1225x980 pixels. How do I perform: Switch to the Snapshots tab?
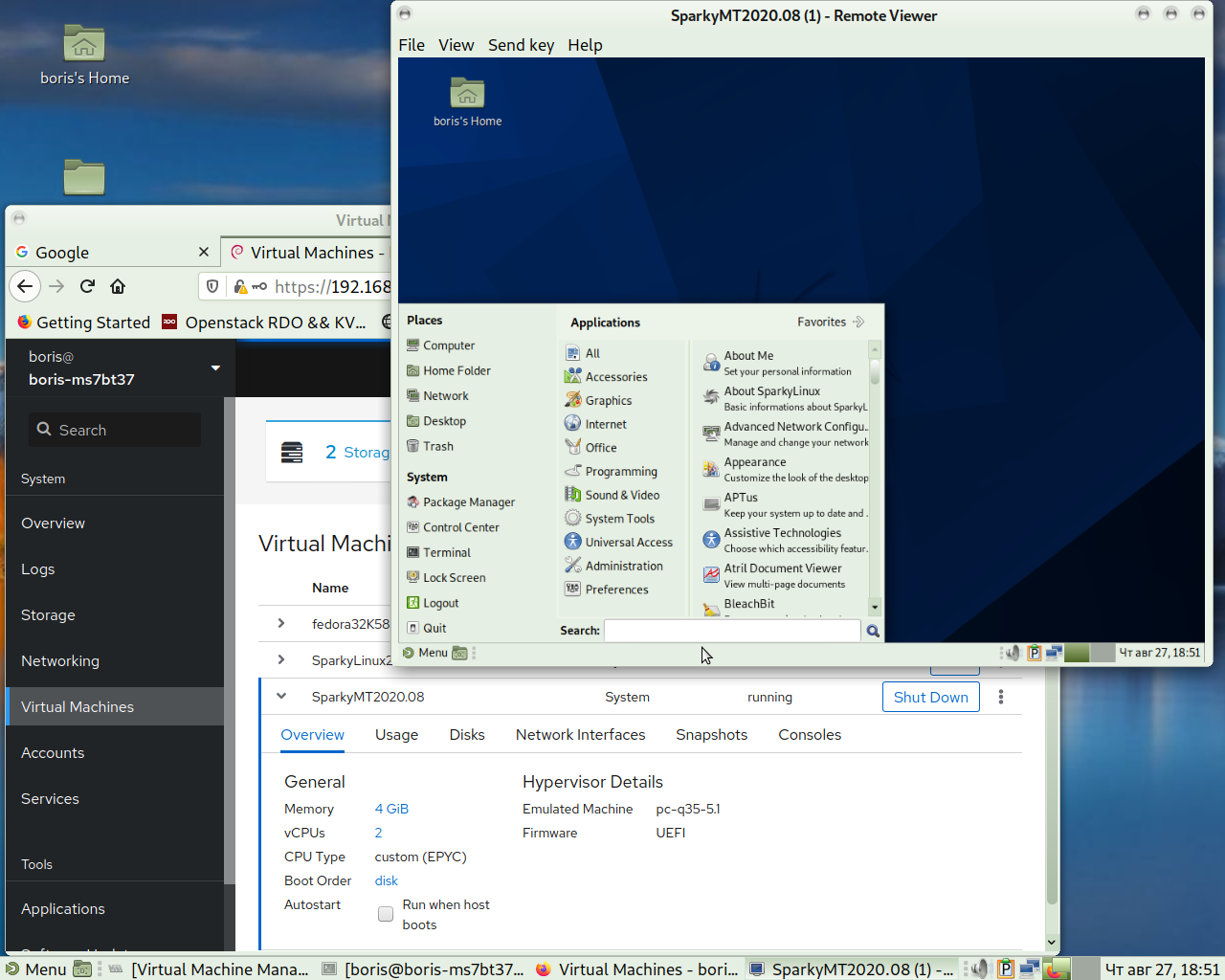click(711, 734)
